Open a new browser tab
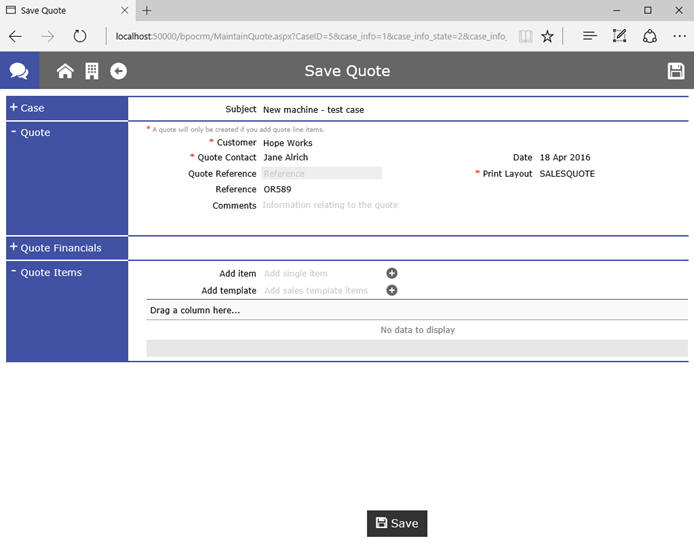This screenshot has height=543, width=694. [x=147, y=10]
